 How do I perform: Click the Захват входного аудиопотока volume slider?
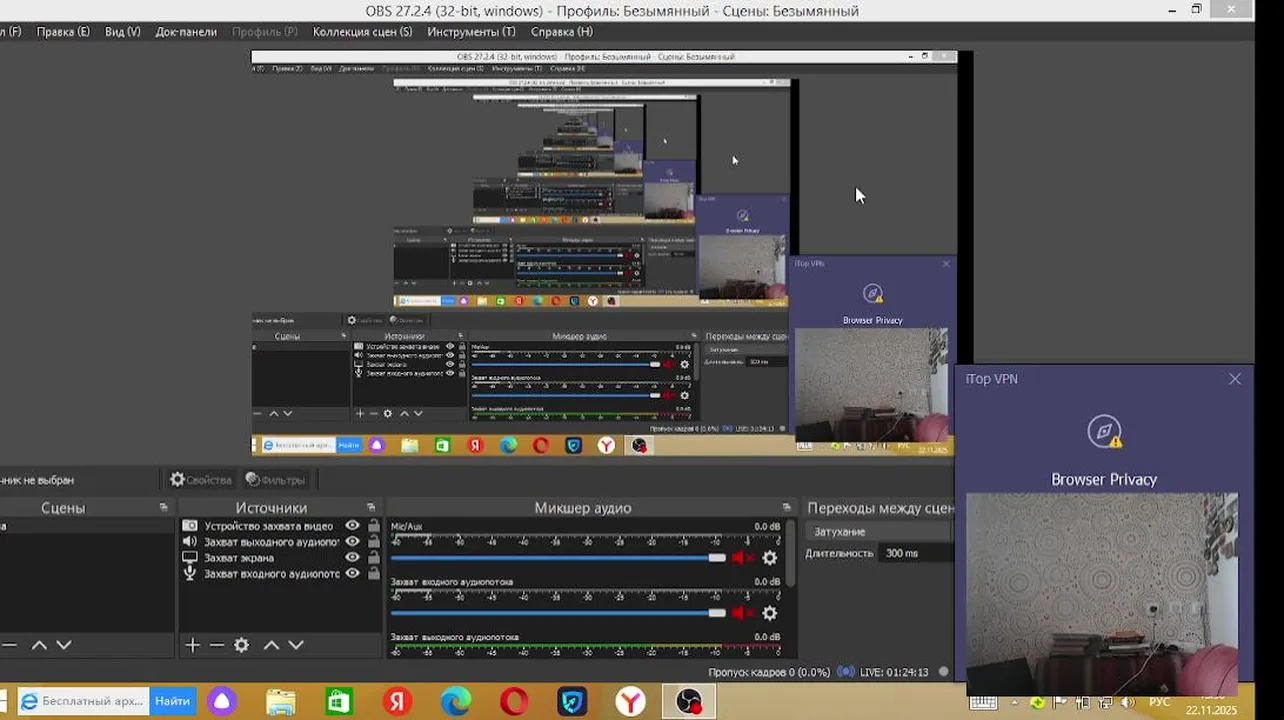coord(558,613)
